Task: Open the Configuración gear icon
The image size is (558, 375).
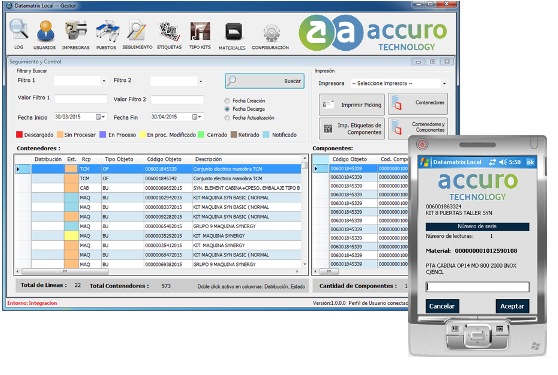Action: coord(272,33)
